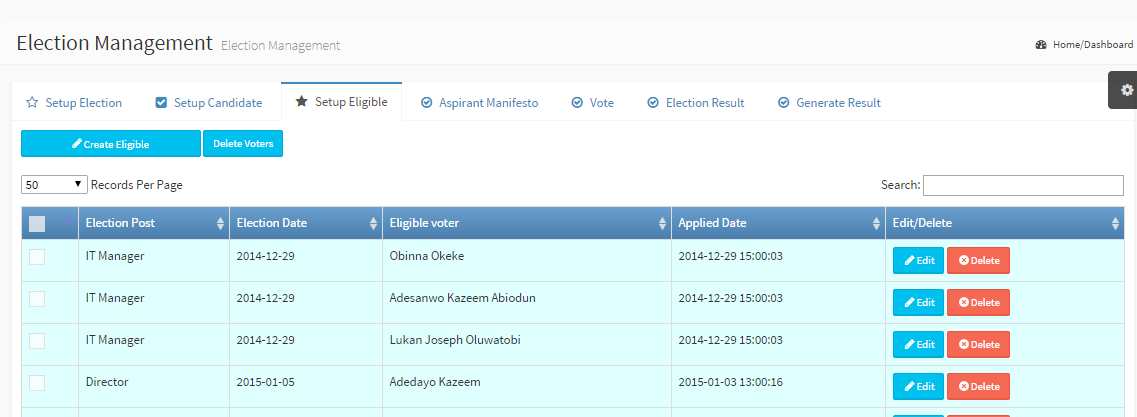1137x417 pixels.
Task: Click the star icon on Setup Election
Action: (x=32, y=103)
